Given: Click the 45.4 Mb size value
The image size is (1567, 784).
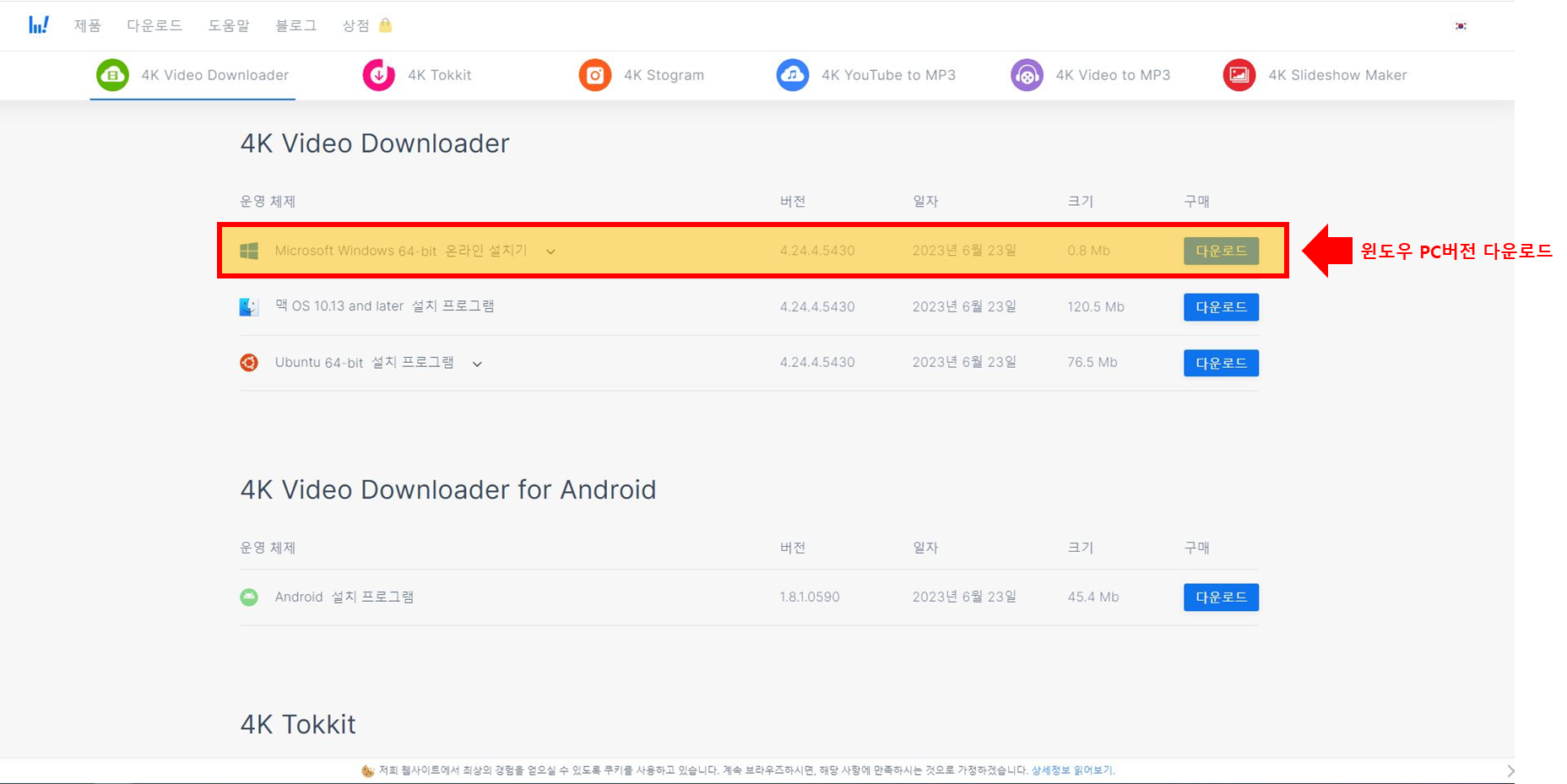Looking at the screenshot, I should pos(1093,597).
